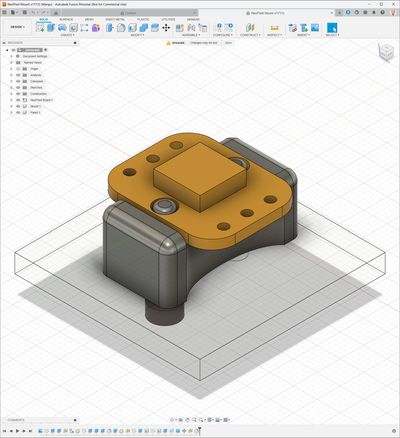Open the Construct panel dropdown
The image size is (400, 438).
(x=250, y=35)
